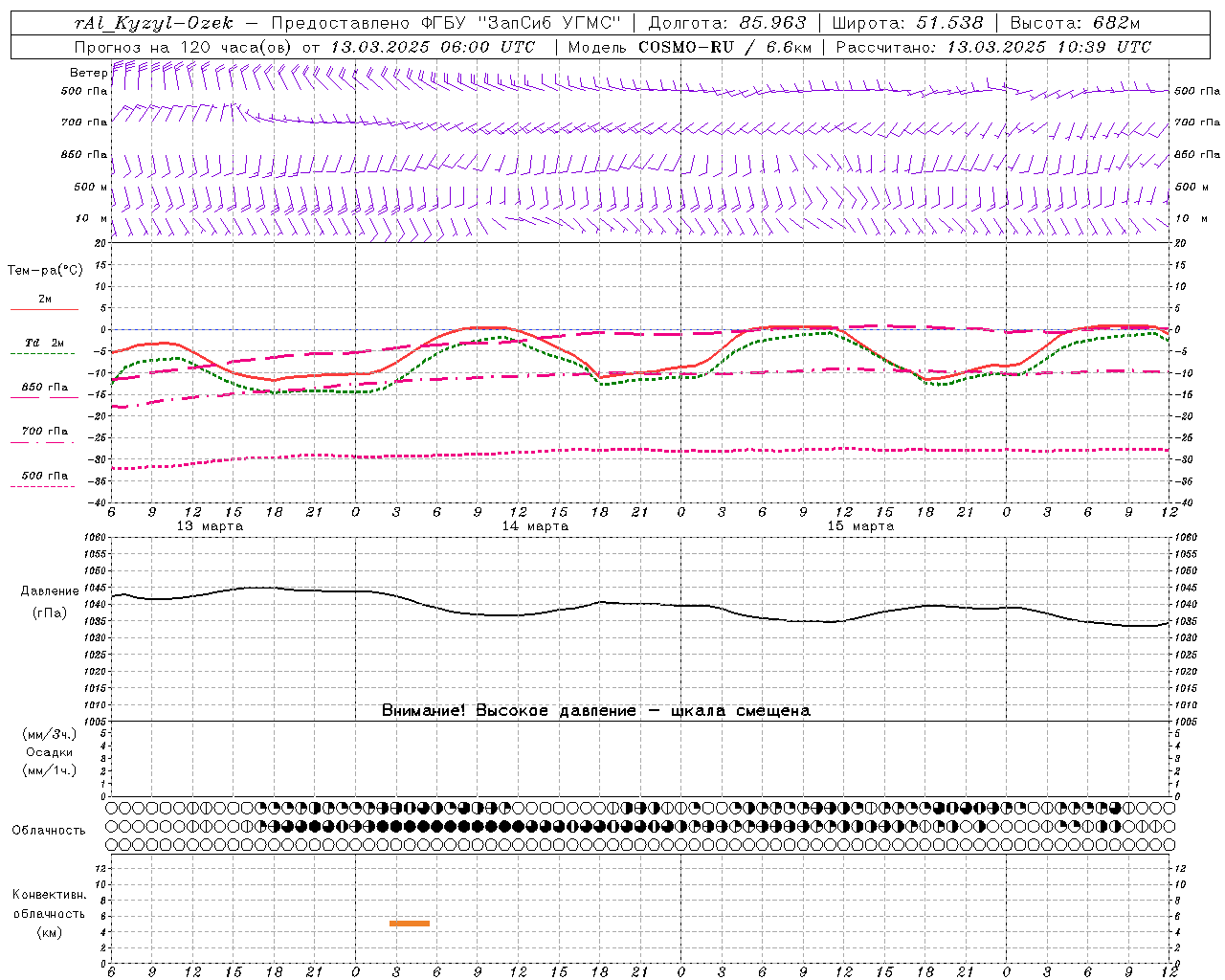Click the text Прогноз на 120 часа(ов)

coord(184,47)
